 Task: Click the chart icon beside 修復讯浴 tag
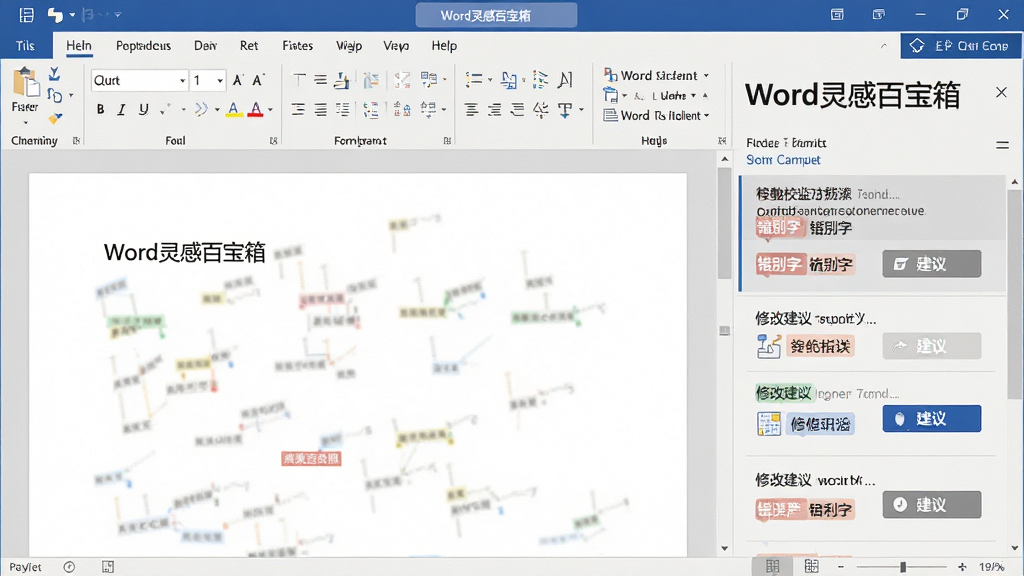769,424
